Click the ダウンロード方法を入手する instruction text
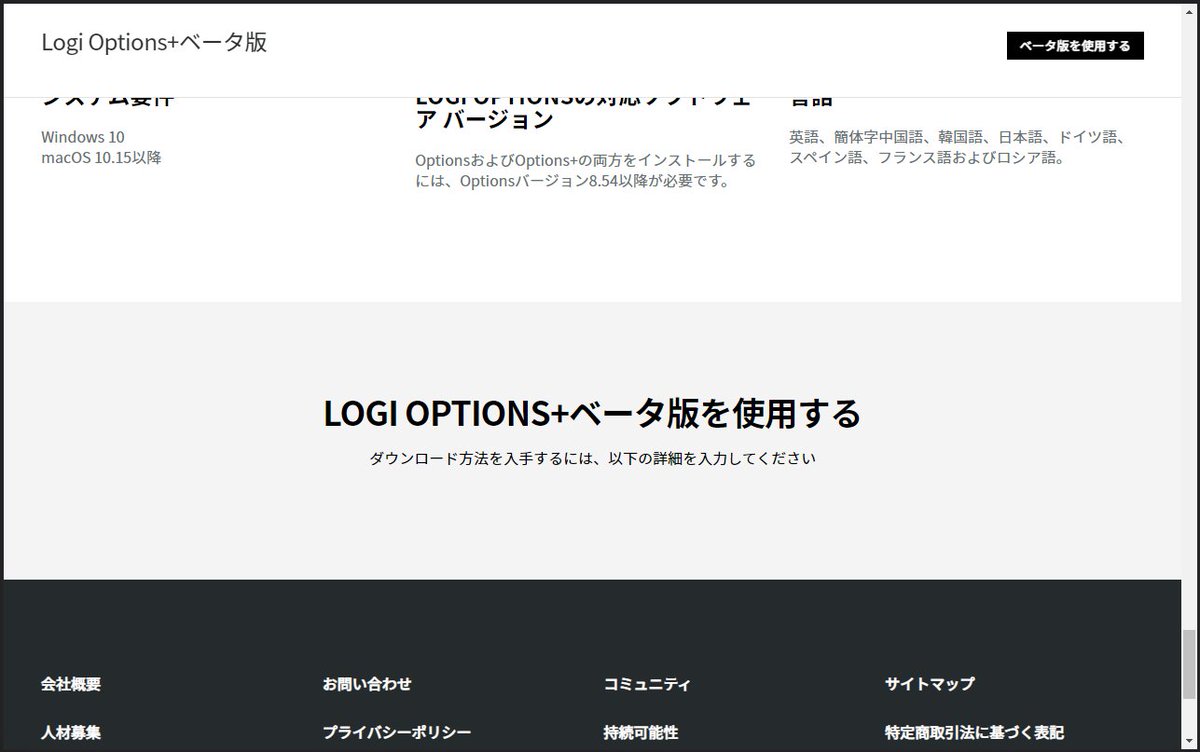 coord(592,458)
